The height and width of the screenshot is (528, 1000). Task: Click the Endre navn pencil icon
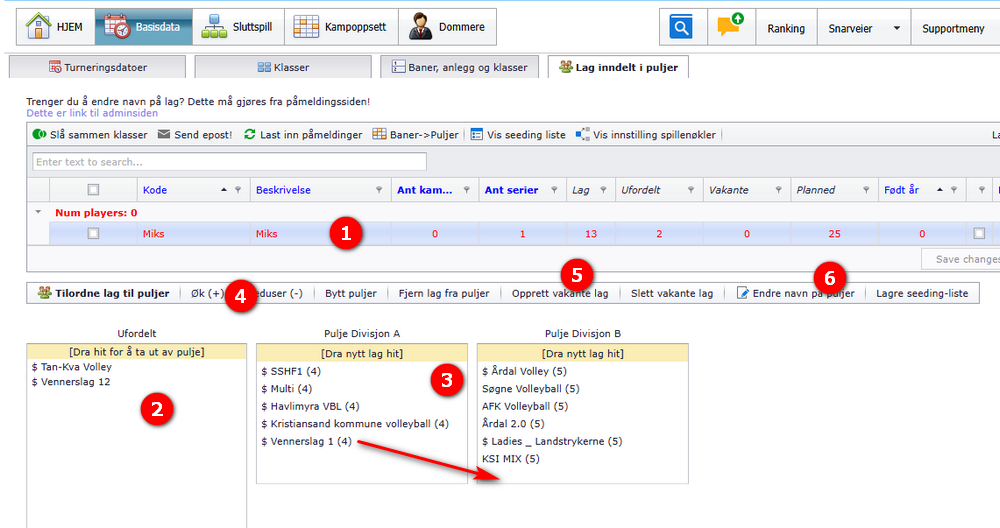pos(742,293)
